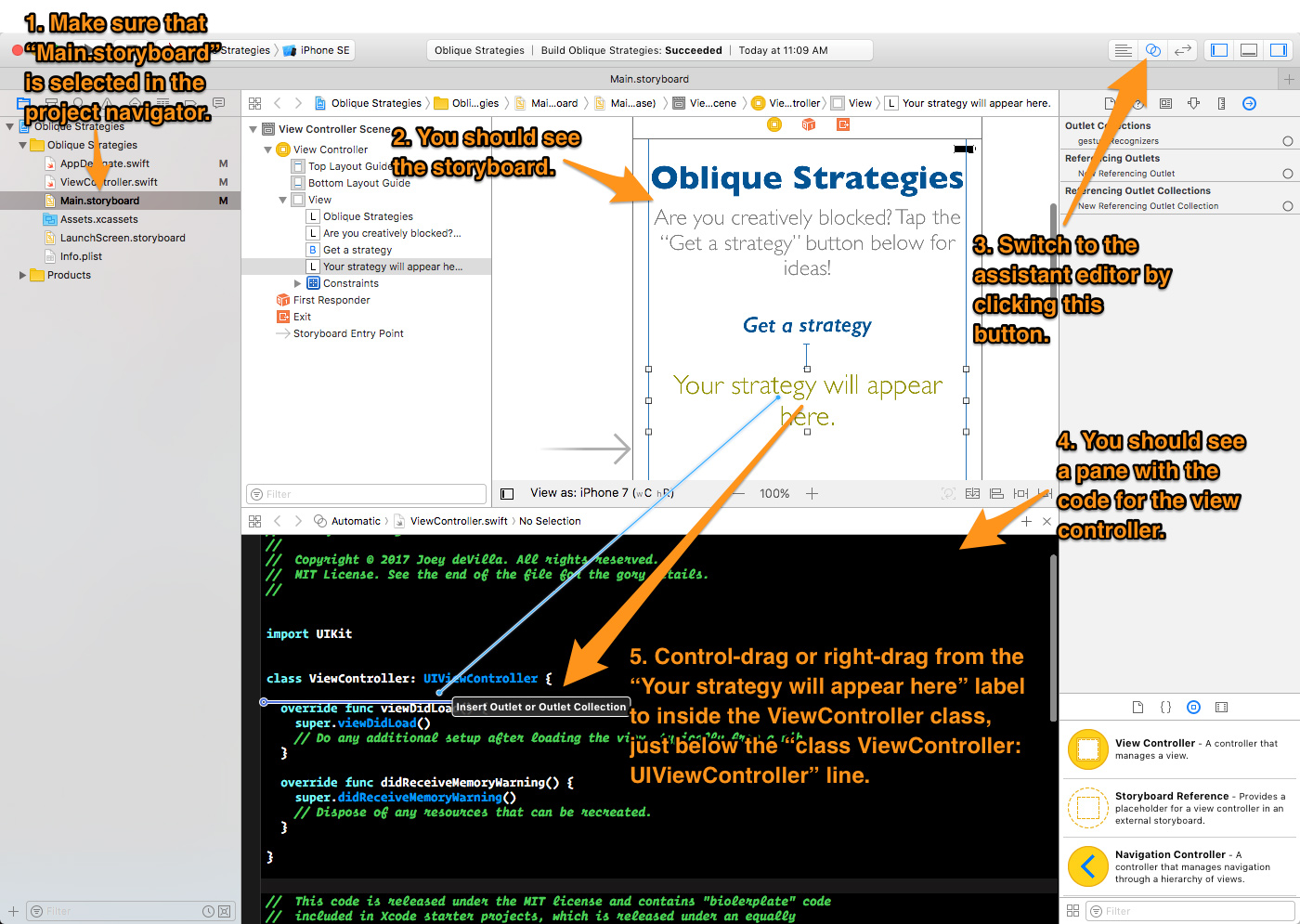Image resolution: width=1300 pixels, height=924 pixels.
Task: Collapse the View Controller outline item
Action: point(267,150)
